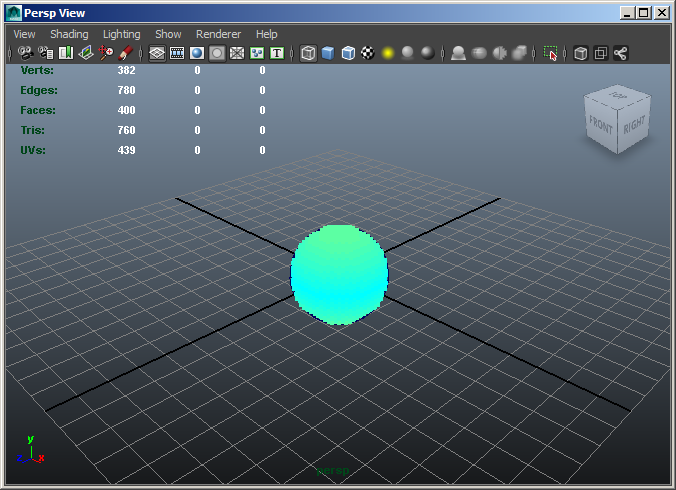Image resolution: width=676 pixels, height=490 pixels.
Task: Click the XYZ axis indicator
Action: (31, 449)
